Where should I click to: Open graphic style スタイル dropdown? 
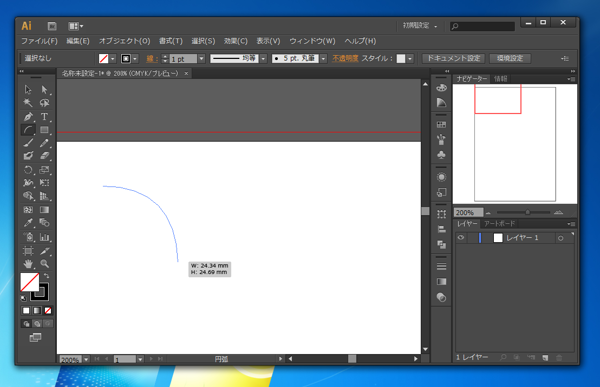pos(410,59)
